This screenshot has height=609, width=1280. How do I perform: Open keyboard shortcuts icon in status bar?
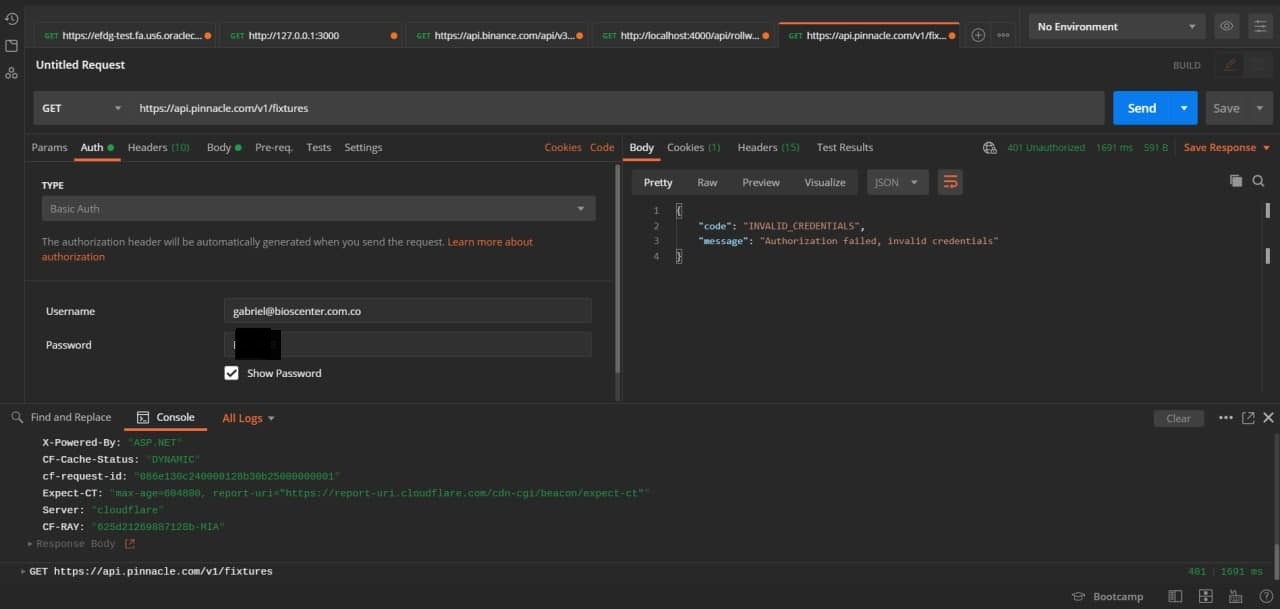pos(1236,596)
